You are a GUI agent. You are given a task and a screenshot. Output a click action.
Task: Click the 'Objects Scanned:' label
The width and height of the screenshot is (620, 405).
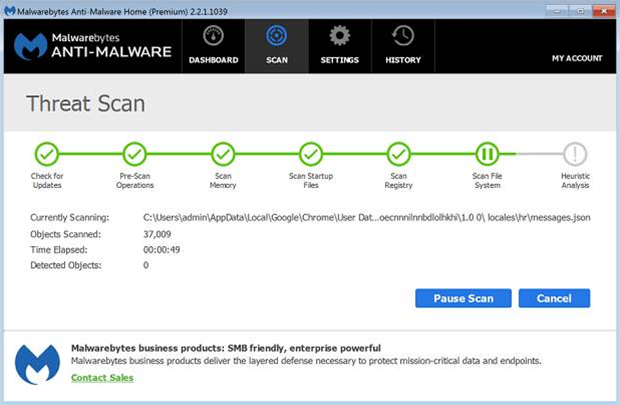[x=66, y=234]
